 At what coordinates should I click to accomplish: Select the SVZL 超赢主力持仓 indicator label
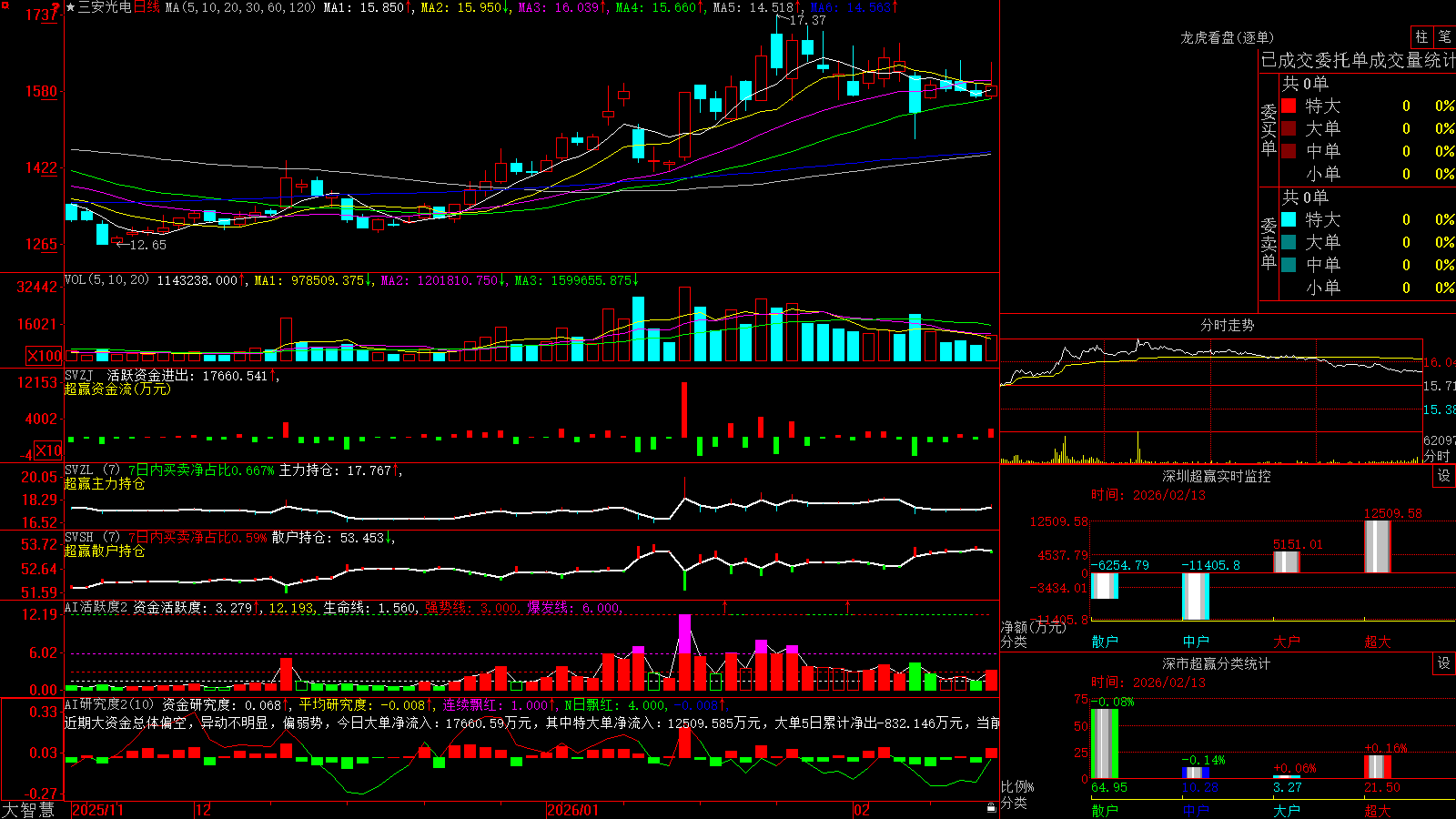click(x=105, y=483)
